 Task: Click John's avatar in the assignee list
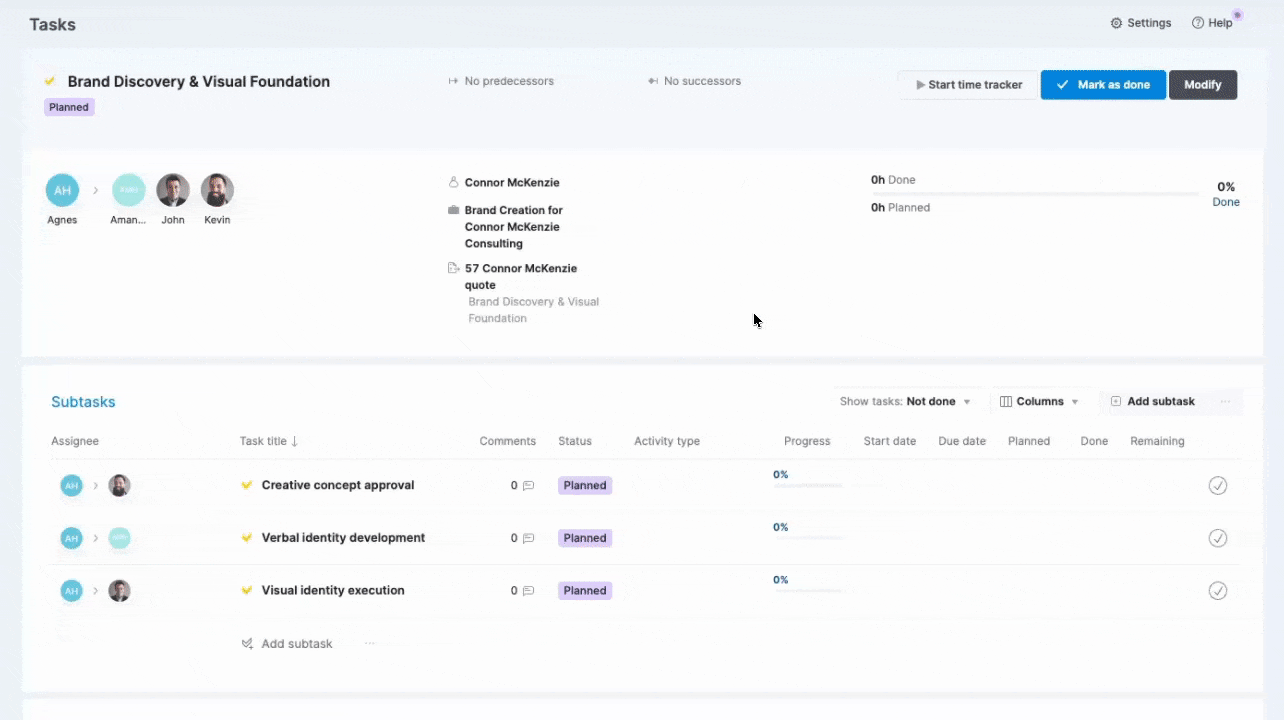[173, 190]
